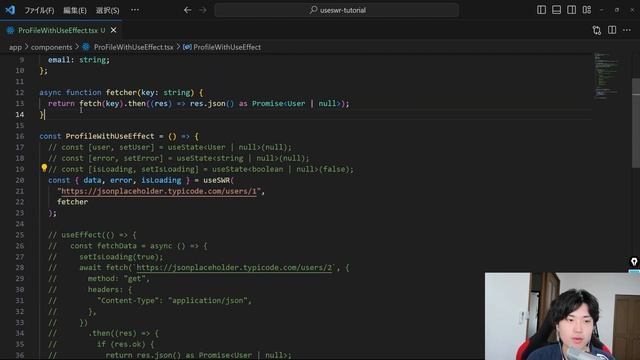Click the isLoading variable on line 20

tap(161, 180)
